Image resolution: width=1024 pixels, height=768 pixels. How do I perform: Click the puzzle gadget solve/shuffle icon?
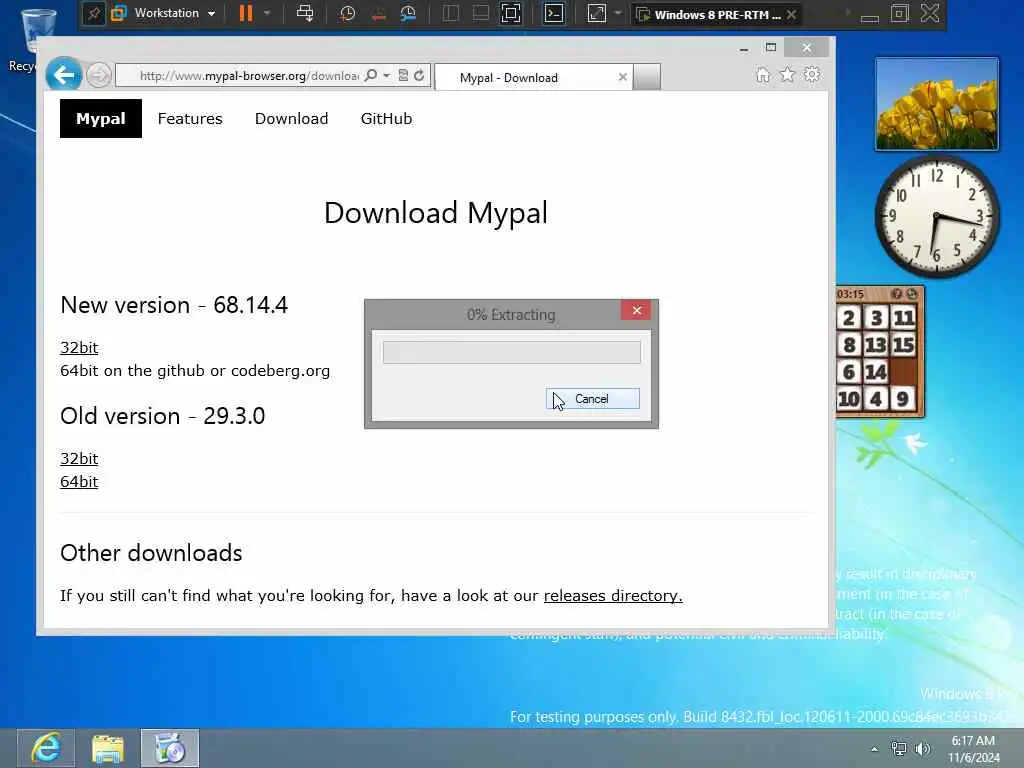click(x=912, y=294)
